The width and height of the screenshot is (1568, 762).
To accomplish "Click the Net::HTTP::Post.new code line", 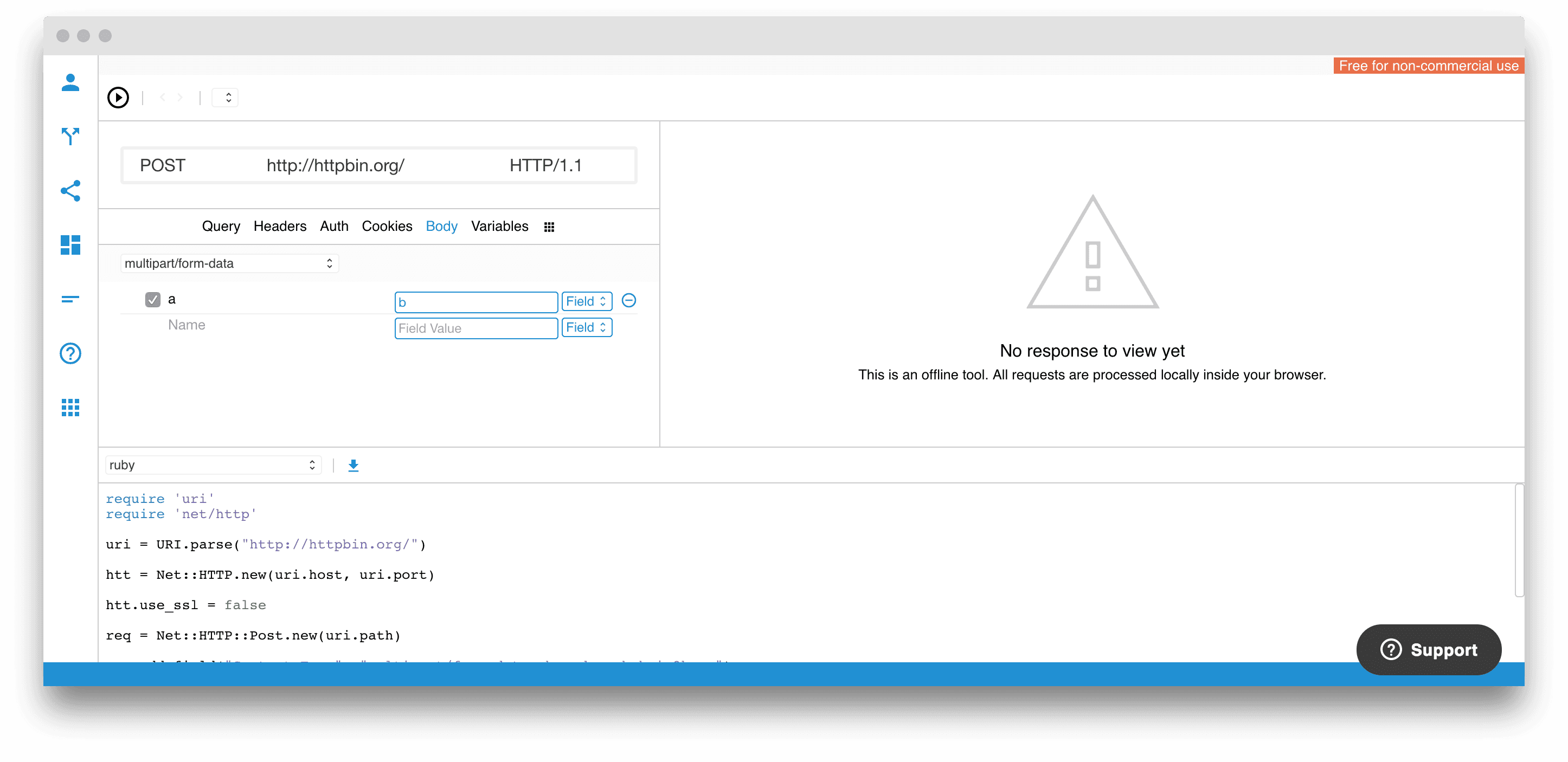I will (253, 636).
